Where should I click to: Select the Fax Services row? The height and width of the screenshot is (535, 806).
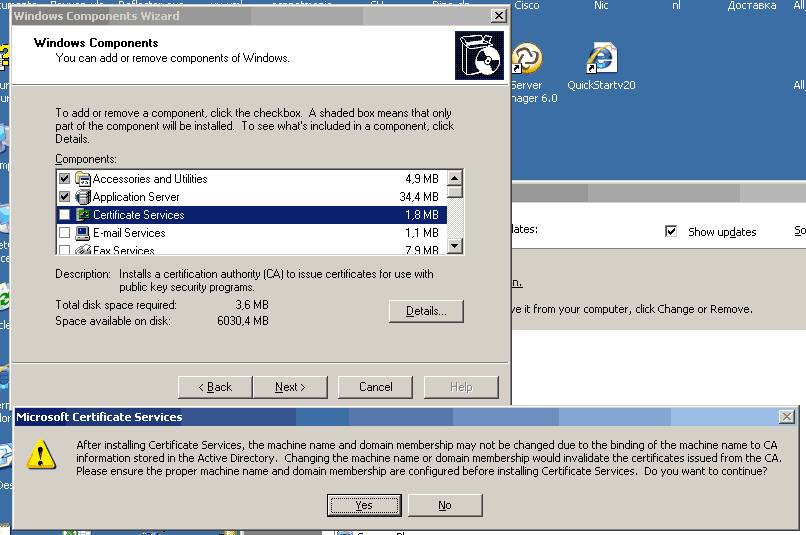(x=251, y=249)
